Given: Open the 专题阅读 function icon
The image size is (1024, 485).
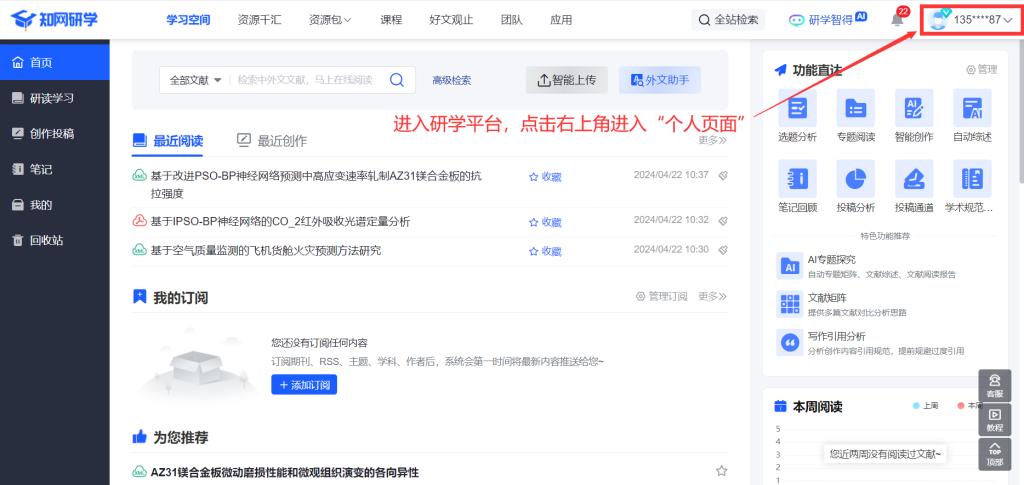Looking at the screenshot, I should coord(855,108).
